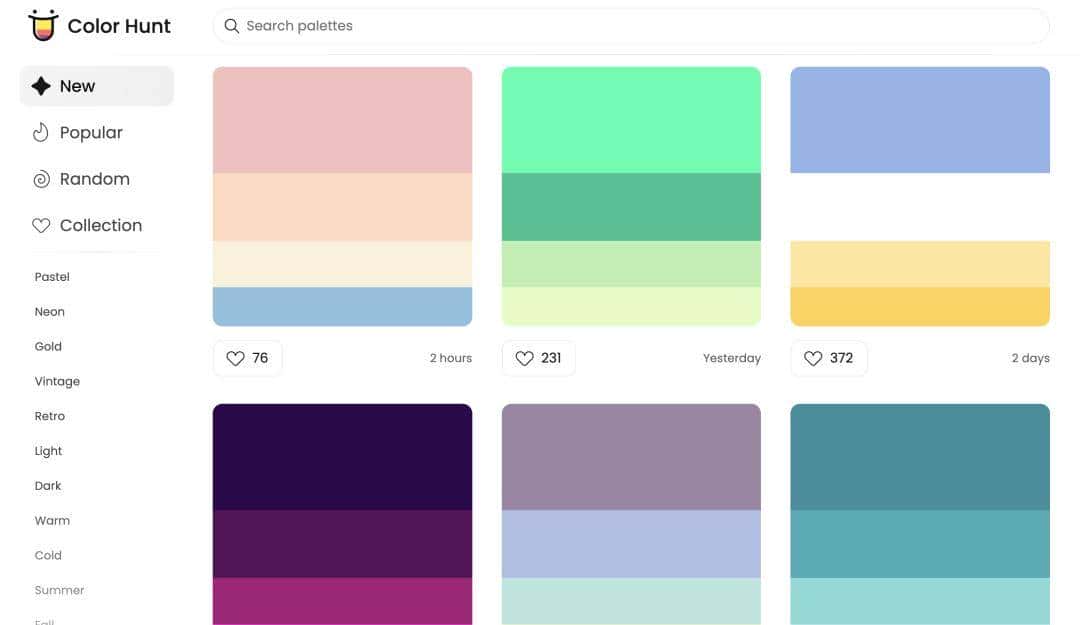Open the Retro palette category

point(50,416)
